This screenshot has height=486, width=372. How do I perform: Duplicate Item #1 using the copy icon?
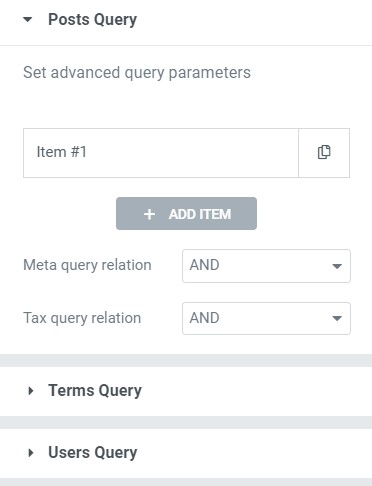[x=324, y=153]
